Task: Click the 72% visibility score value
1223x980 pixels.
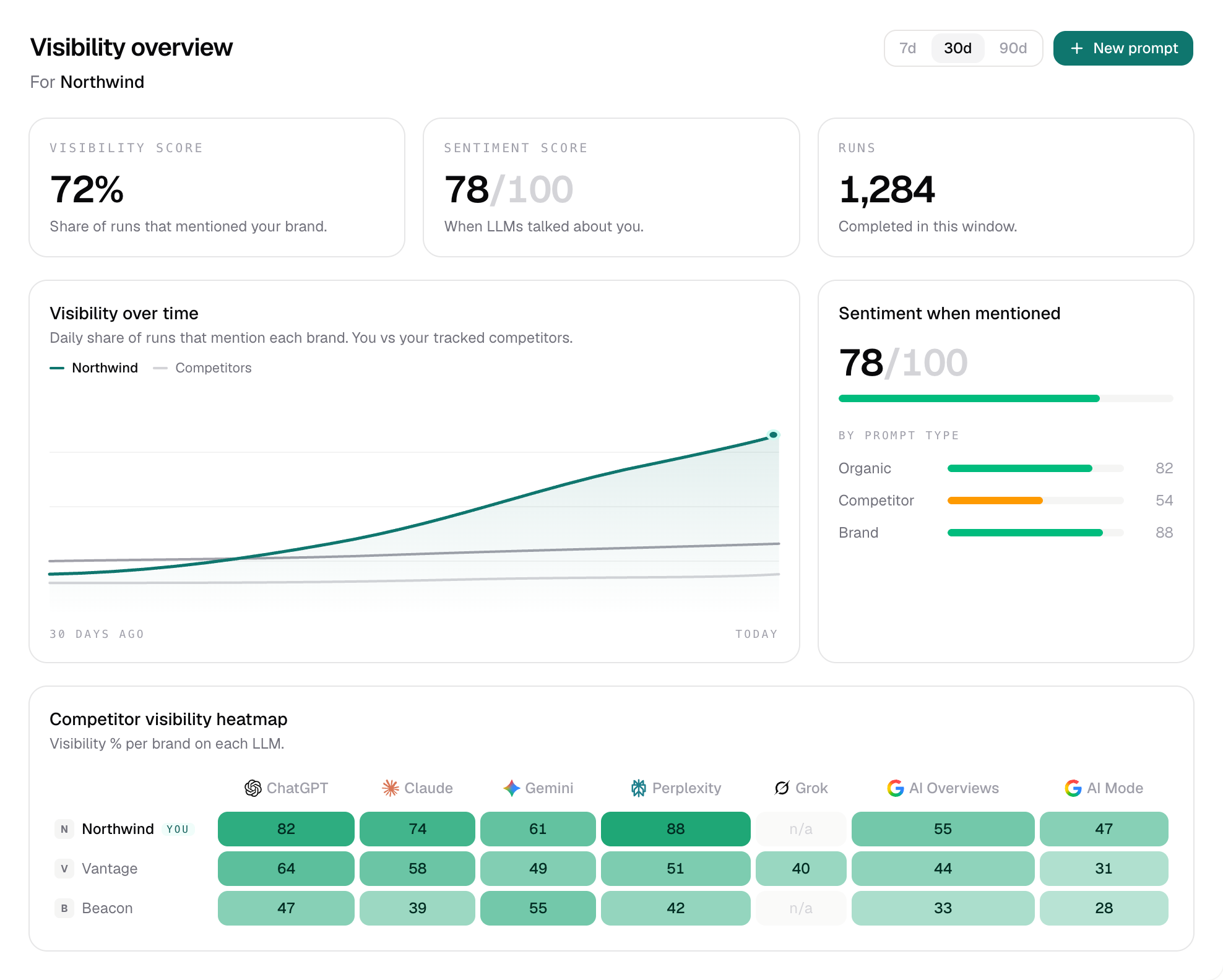Action: (x=87, y=189)
